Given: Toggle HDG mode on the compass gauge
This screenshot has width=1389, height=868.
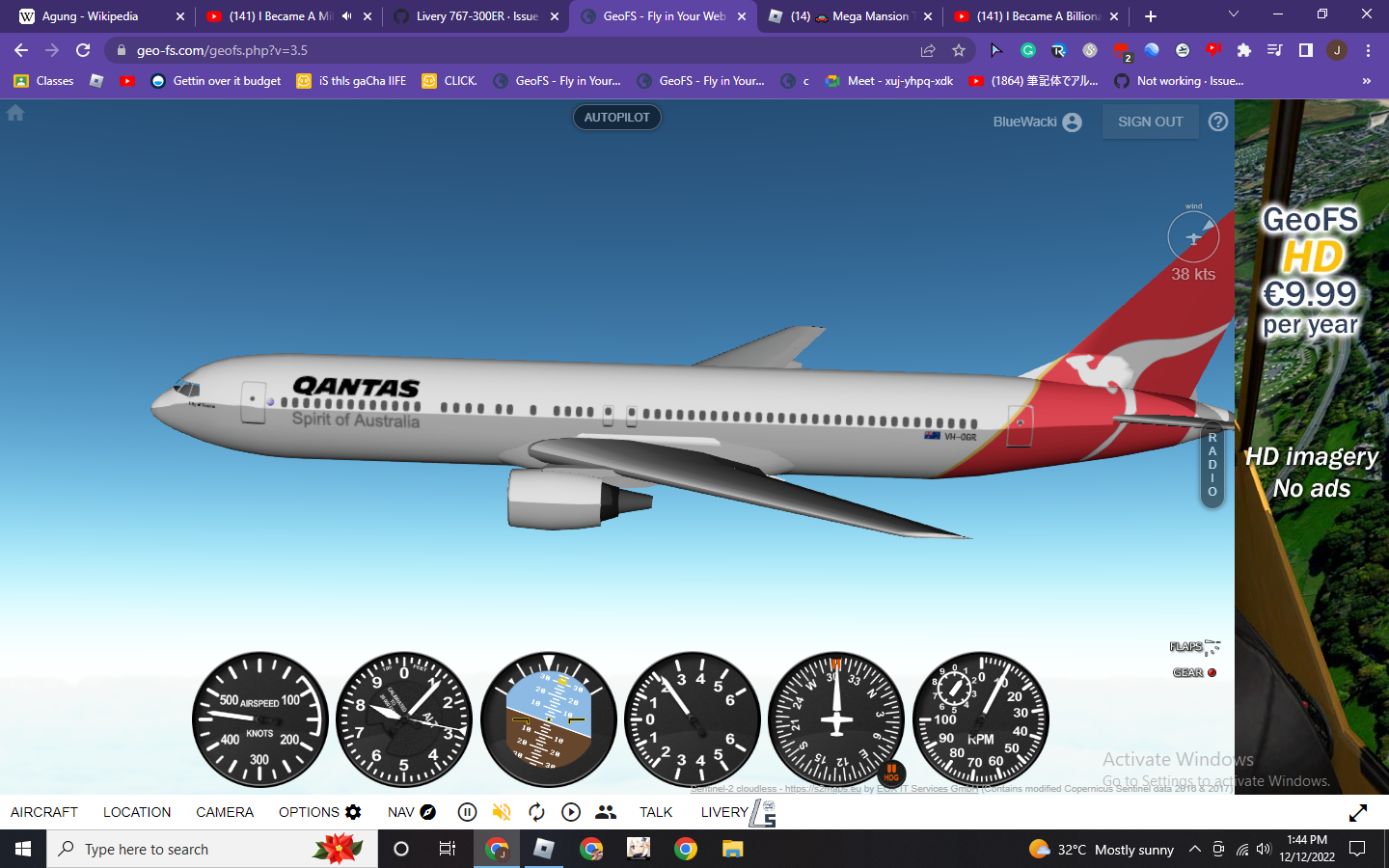Looking at the screenshot, I should click(890, 774).
